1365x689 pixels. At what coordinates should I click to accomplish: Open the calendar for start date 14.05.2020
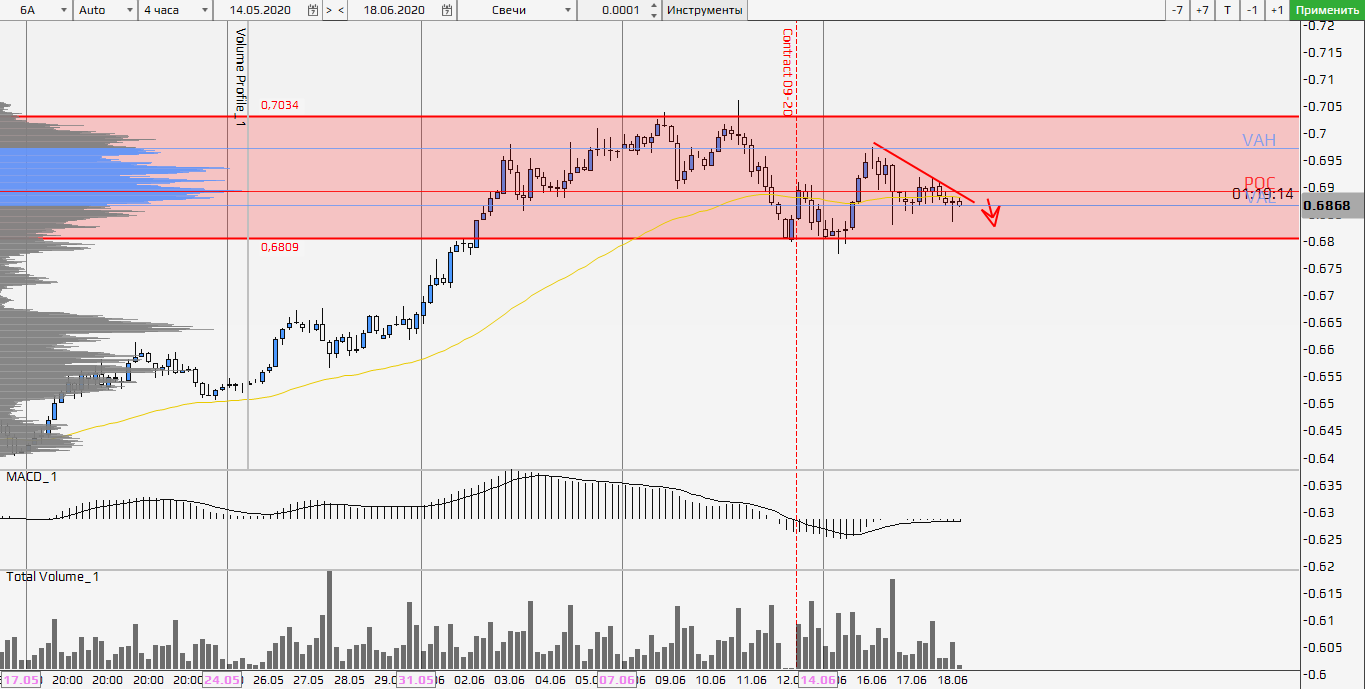pos(314,10)
